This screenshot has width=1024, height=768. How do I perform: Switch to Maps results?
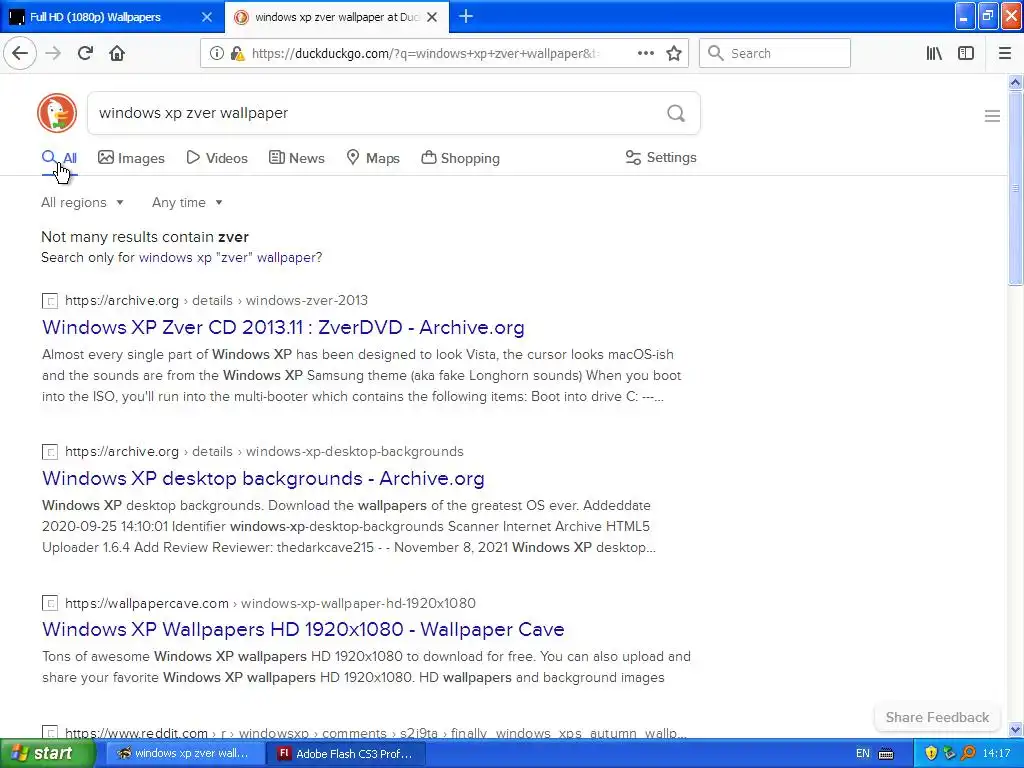[373, 158]
